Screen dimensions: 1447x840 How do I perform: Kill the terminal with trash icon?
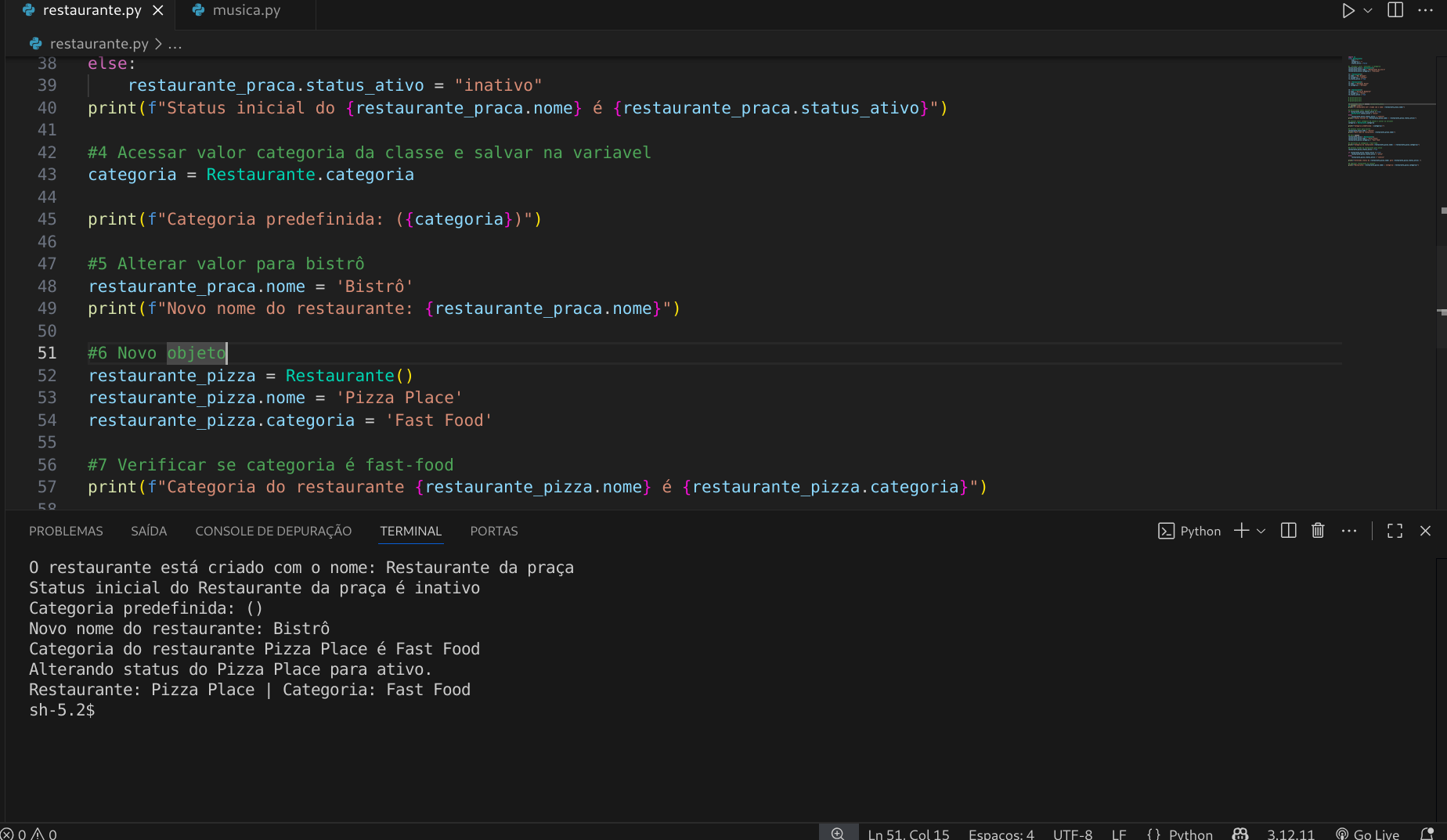[1318, 531]
